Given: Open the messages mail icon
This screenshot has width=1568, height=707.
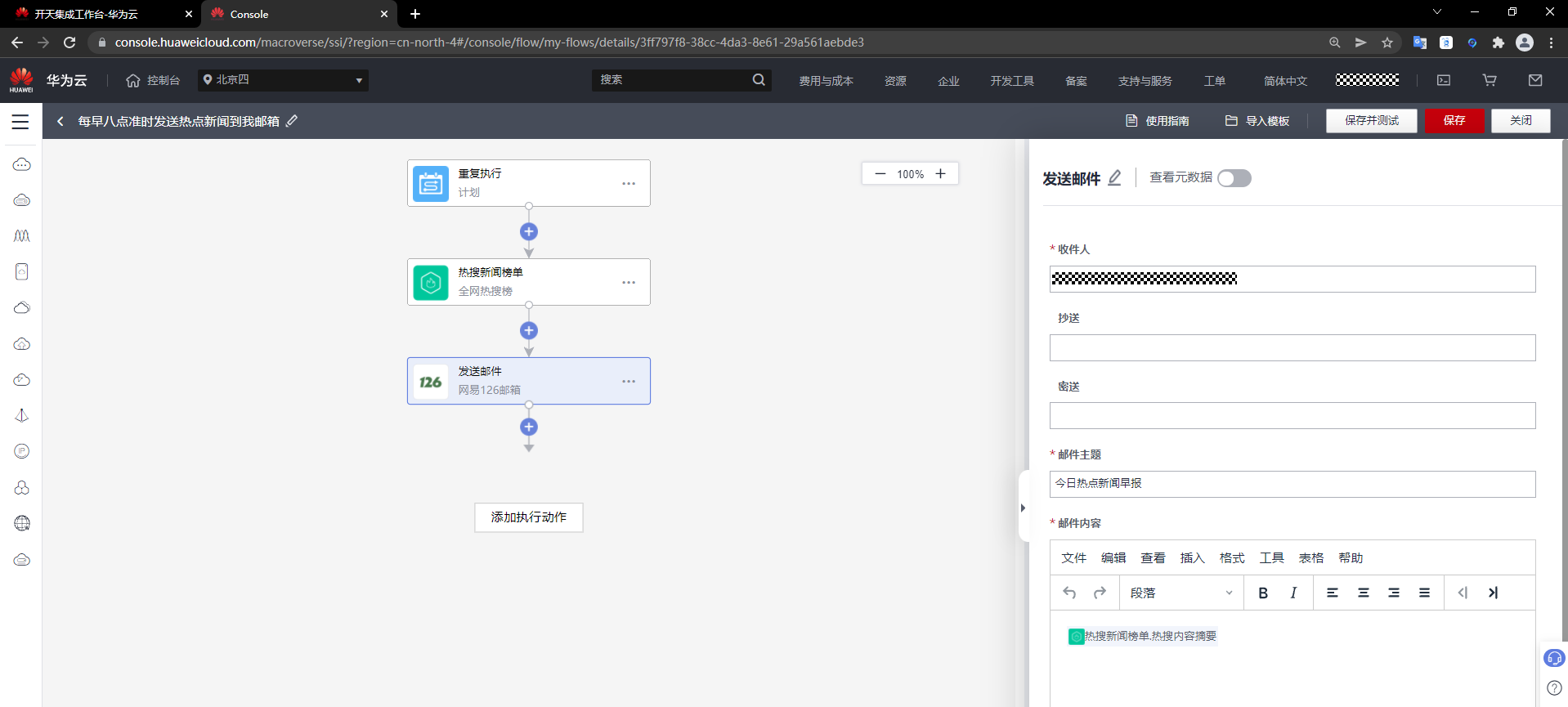Looking at the screenshot, I should (x=1535, y=80).
